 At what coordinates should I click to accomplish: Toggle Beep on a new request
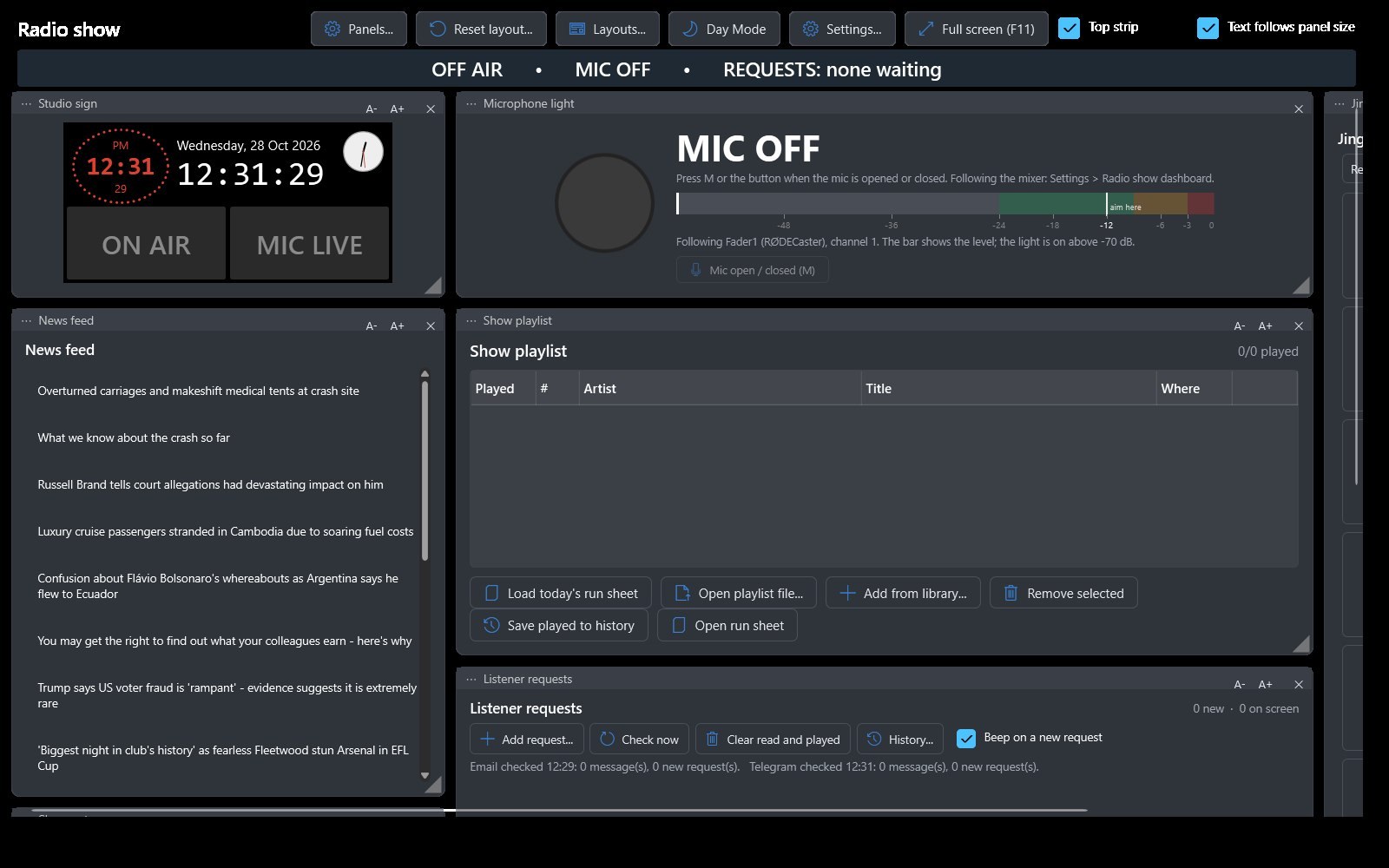coord(966,739)
